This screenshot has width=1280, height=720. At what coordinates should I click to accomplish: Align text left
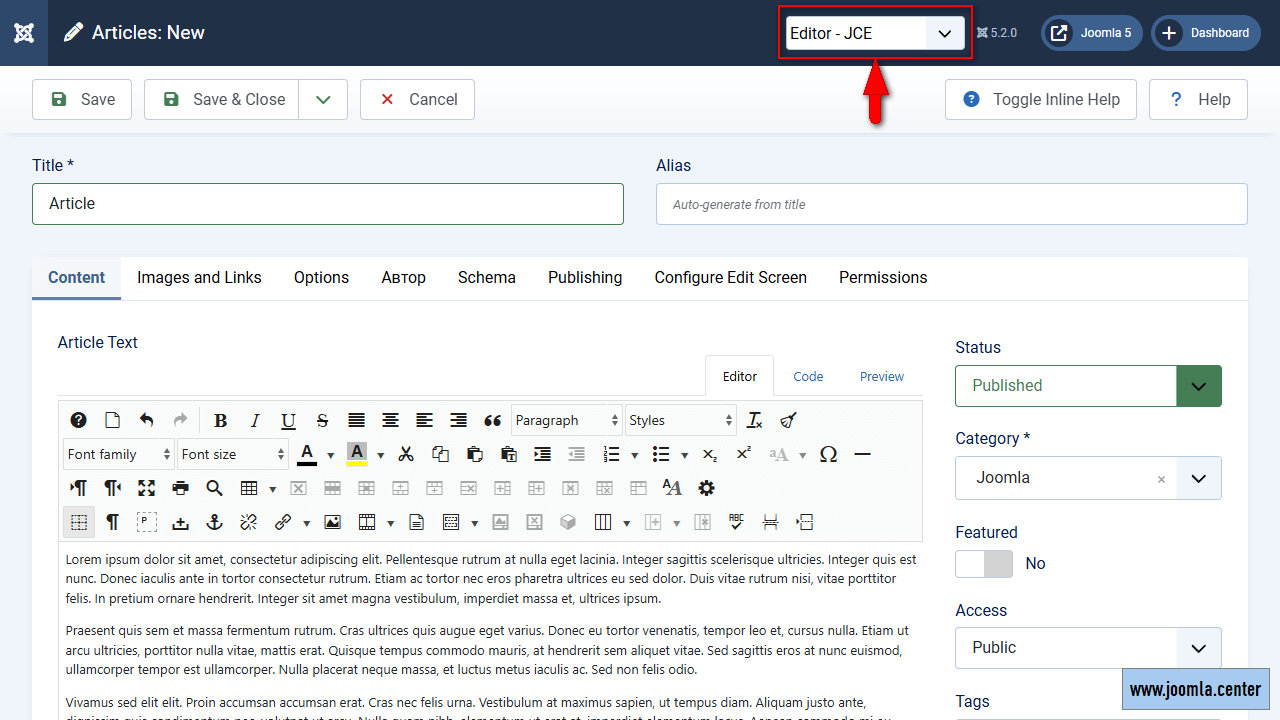tap(424, 420)
